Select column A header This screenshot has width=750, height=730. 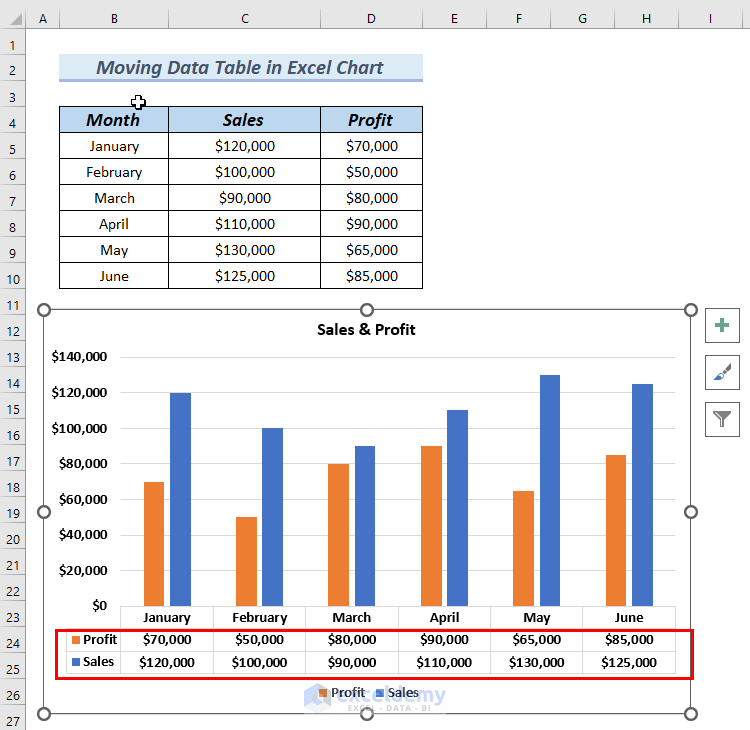(43, 18)
